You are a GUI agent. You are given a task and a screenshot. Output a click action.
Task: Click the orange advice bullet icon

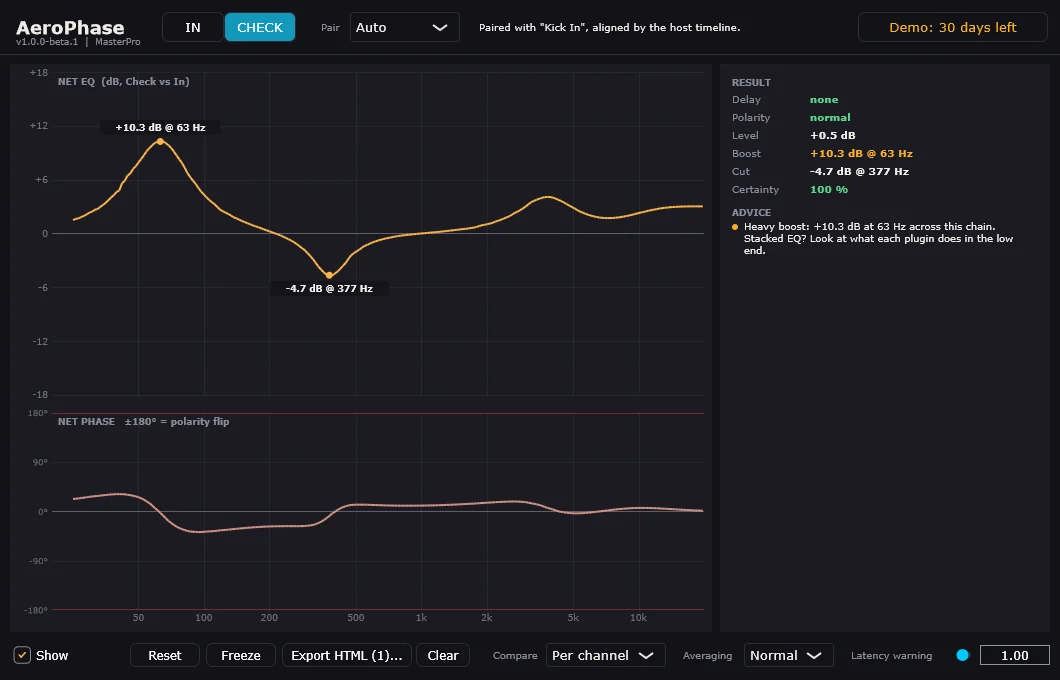[735, 227]
